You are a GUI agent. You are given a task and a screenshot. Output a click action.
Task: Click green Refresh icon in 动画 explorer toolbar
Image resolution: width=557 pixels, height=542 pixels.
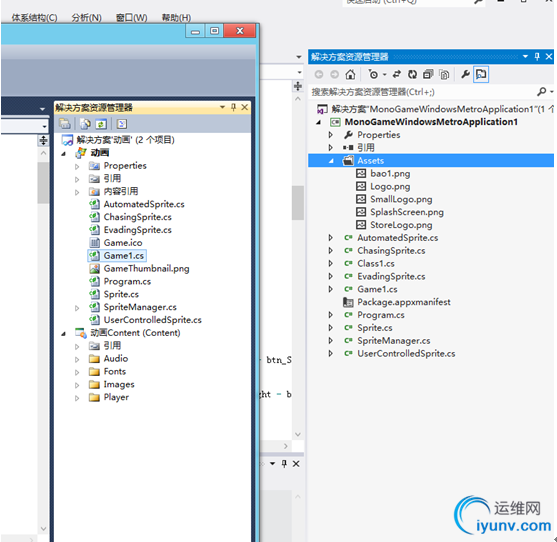tap(101, 124)
